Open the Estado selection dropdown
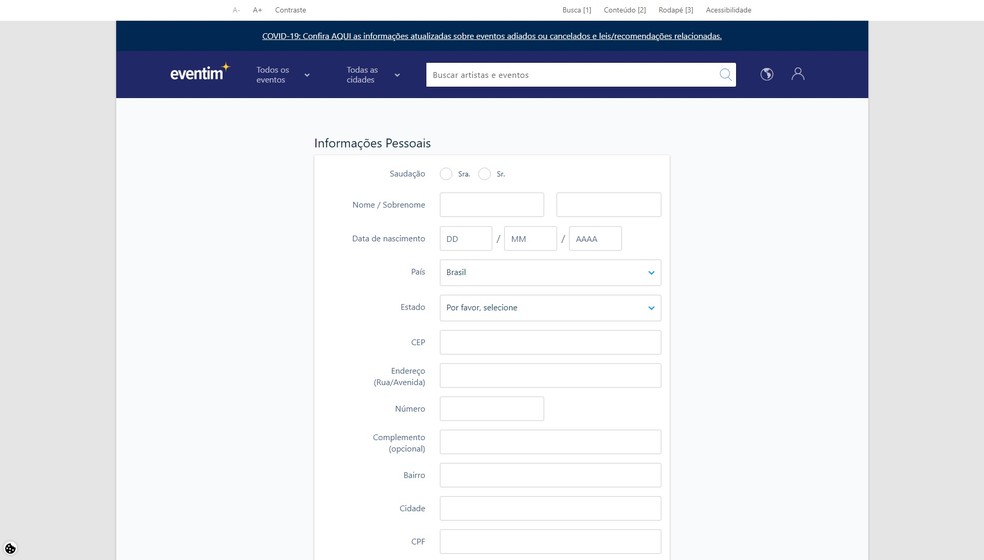Viewport: 984px width, 560px height. pyautogui.click(x=550, y=308)
